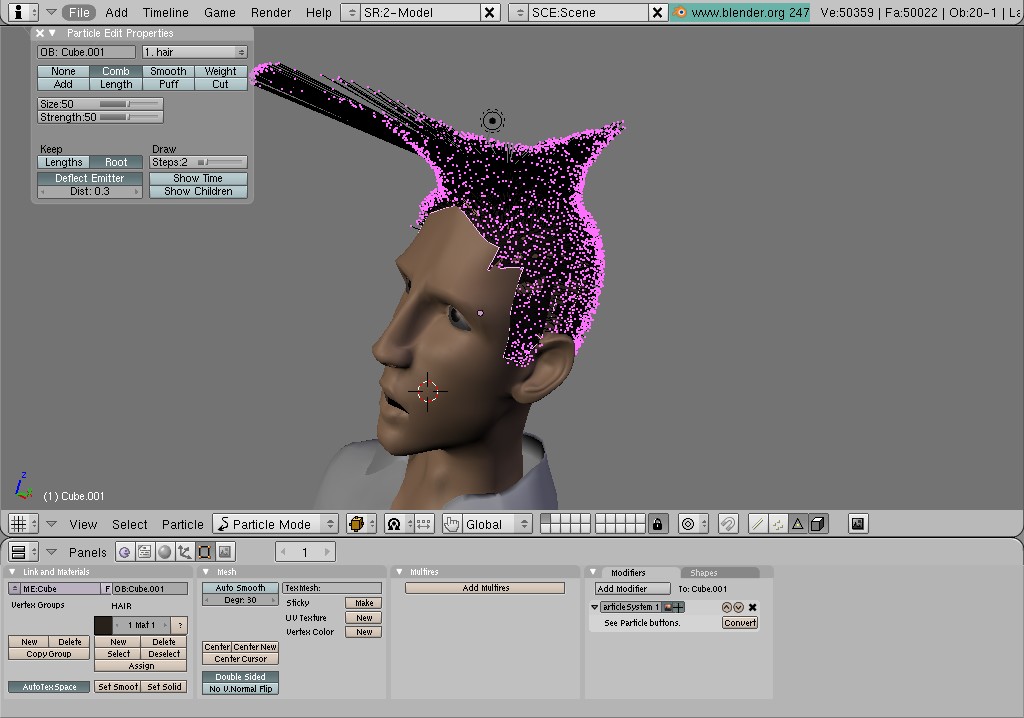Adjust the Size:50 brush slider
This screenshot has height=718, width=1024.
click(x=100, y=104)
